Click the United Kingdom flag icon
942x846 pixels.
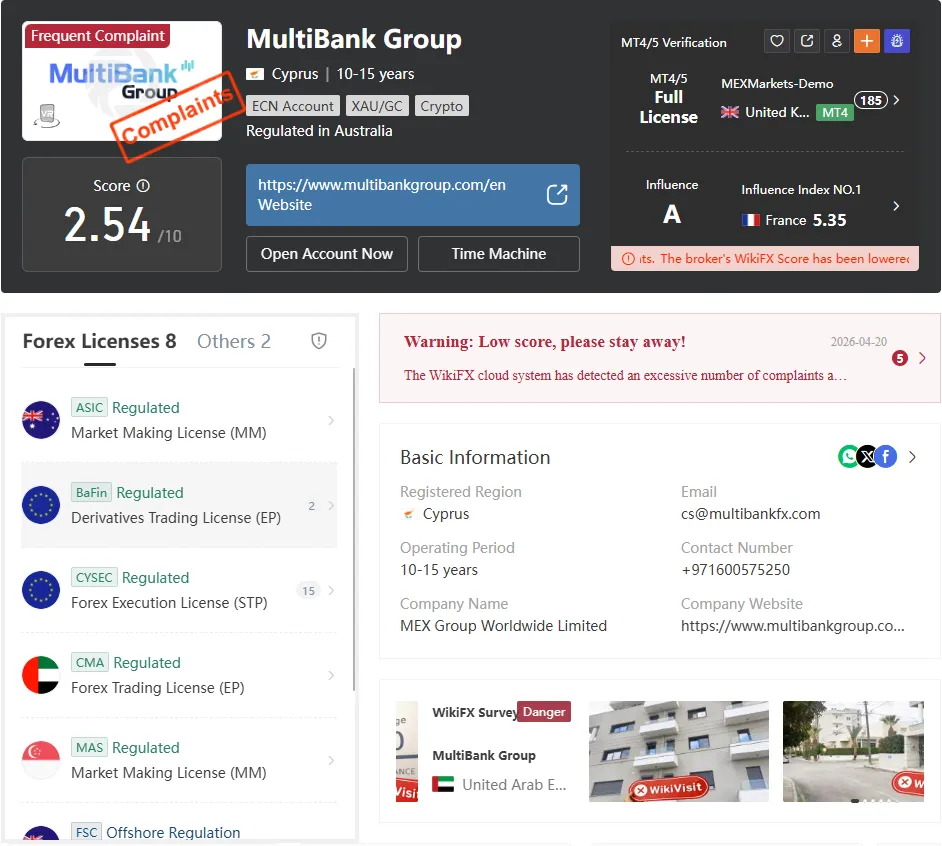click(730, 112)
